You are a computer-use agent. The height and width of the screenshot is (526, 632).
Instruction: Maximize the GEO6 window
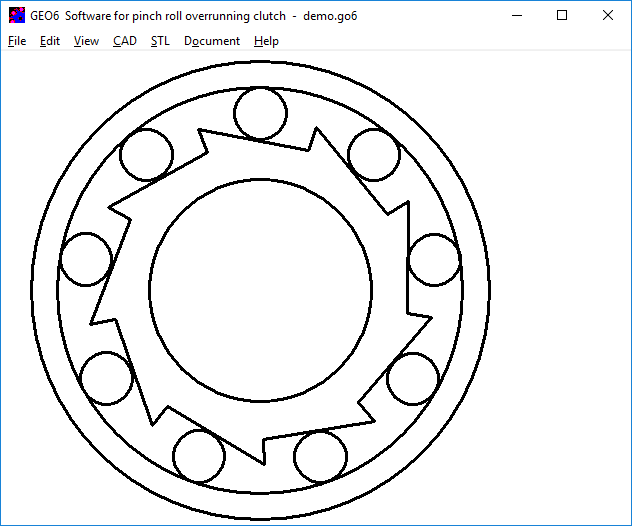[562, 16]
